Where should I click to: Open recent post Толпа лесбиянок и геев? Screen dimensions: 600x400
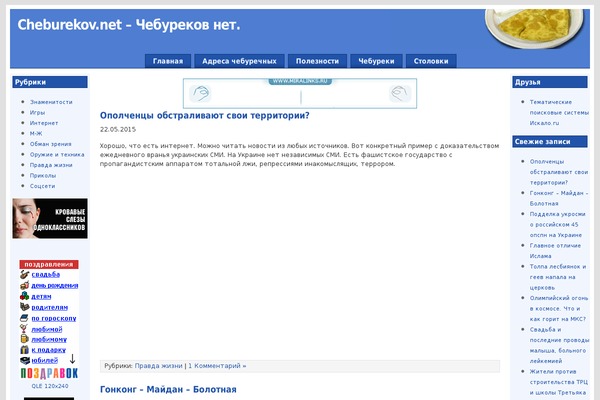pos(558,277)
